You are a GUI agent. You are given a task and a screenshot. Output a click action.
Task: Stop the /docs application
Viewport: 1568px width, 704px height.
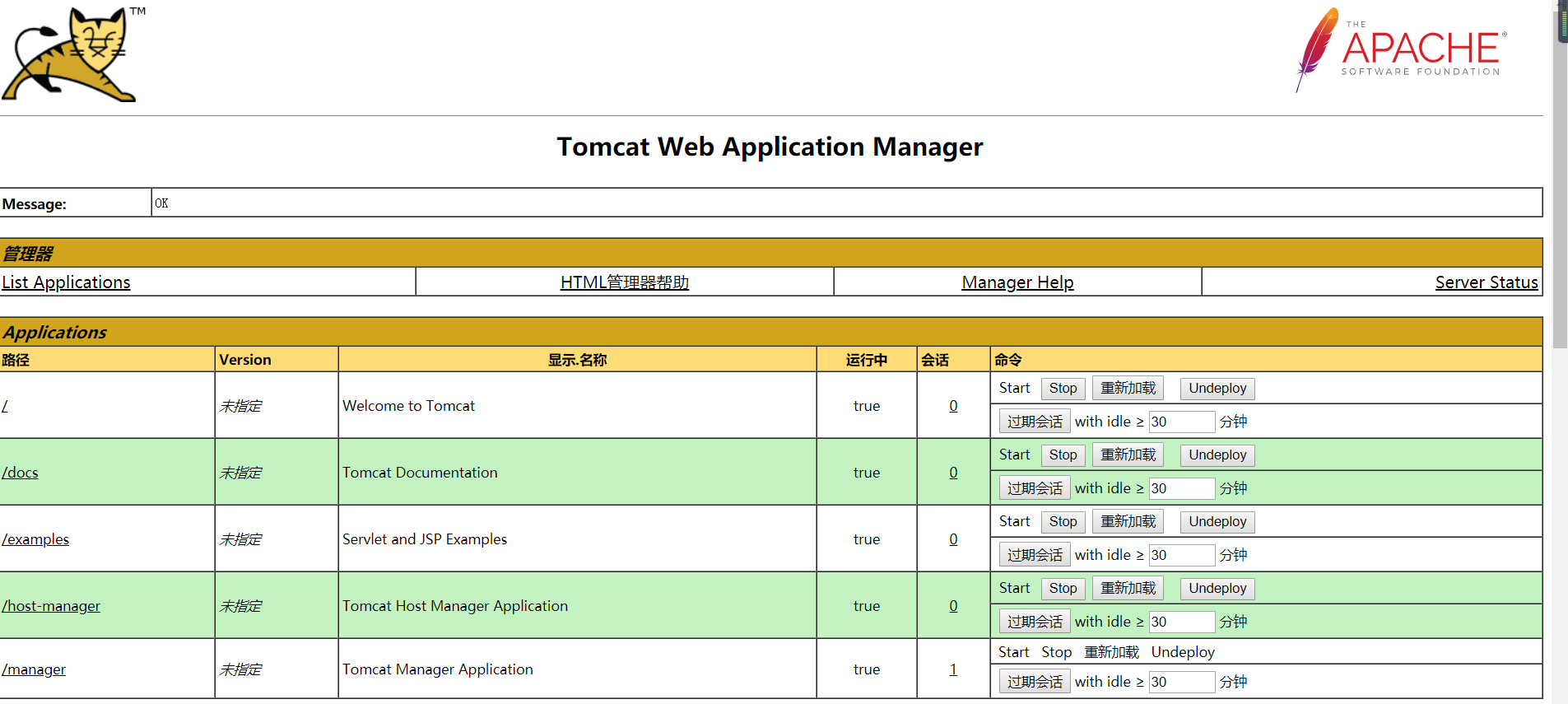pos(1063,455)
